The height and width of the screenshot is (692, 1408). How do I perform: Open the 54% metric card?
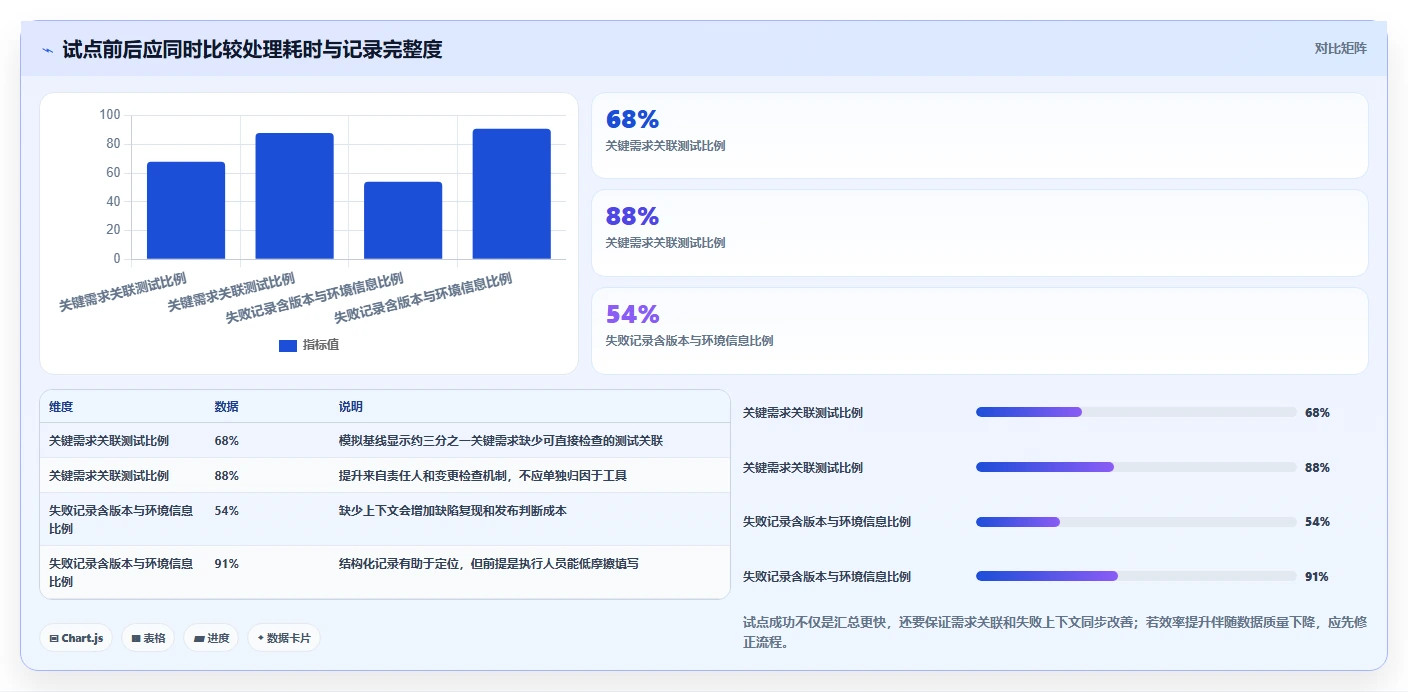979,331
